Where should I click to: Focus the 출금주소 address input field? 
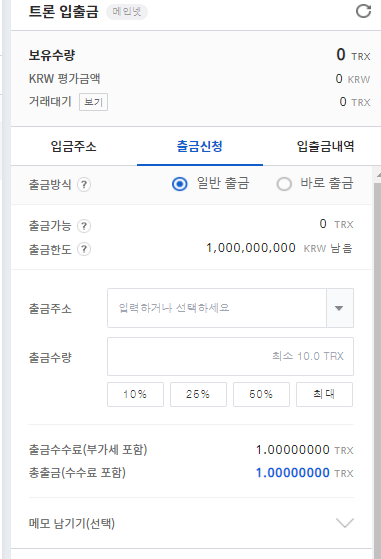pos(217,308)
